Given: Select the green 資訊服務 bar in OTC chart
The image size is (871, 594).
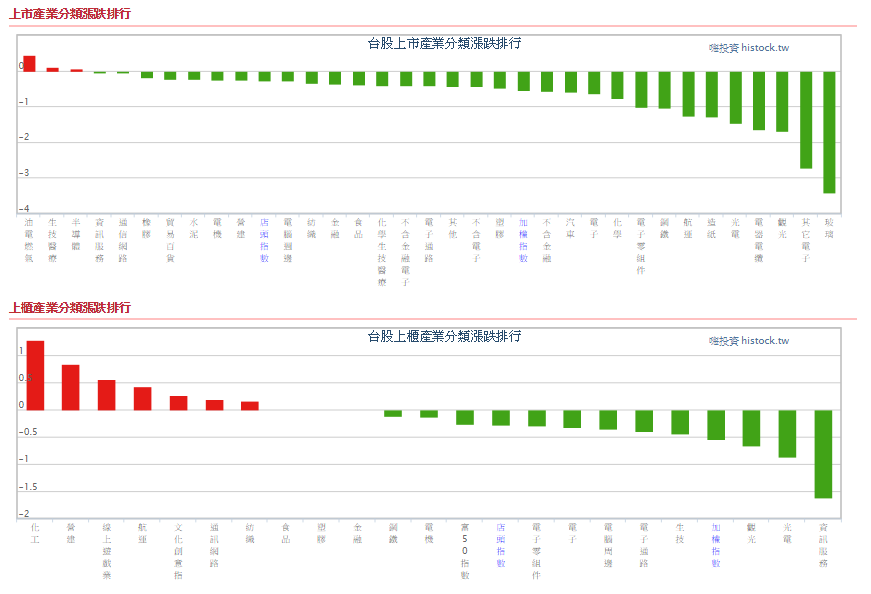Looking at the screenshot, I should click(823, 454).
